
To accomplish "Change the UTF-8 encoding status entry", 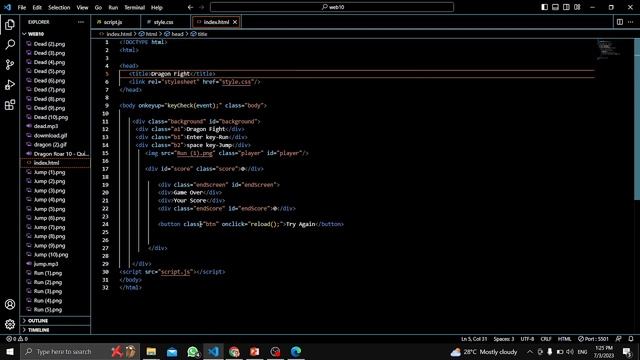I will [x=527, y=339].
